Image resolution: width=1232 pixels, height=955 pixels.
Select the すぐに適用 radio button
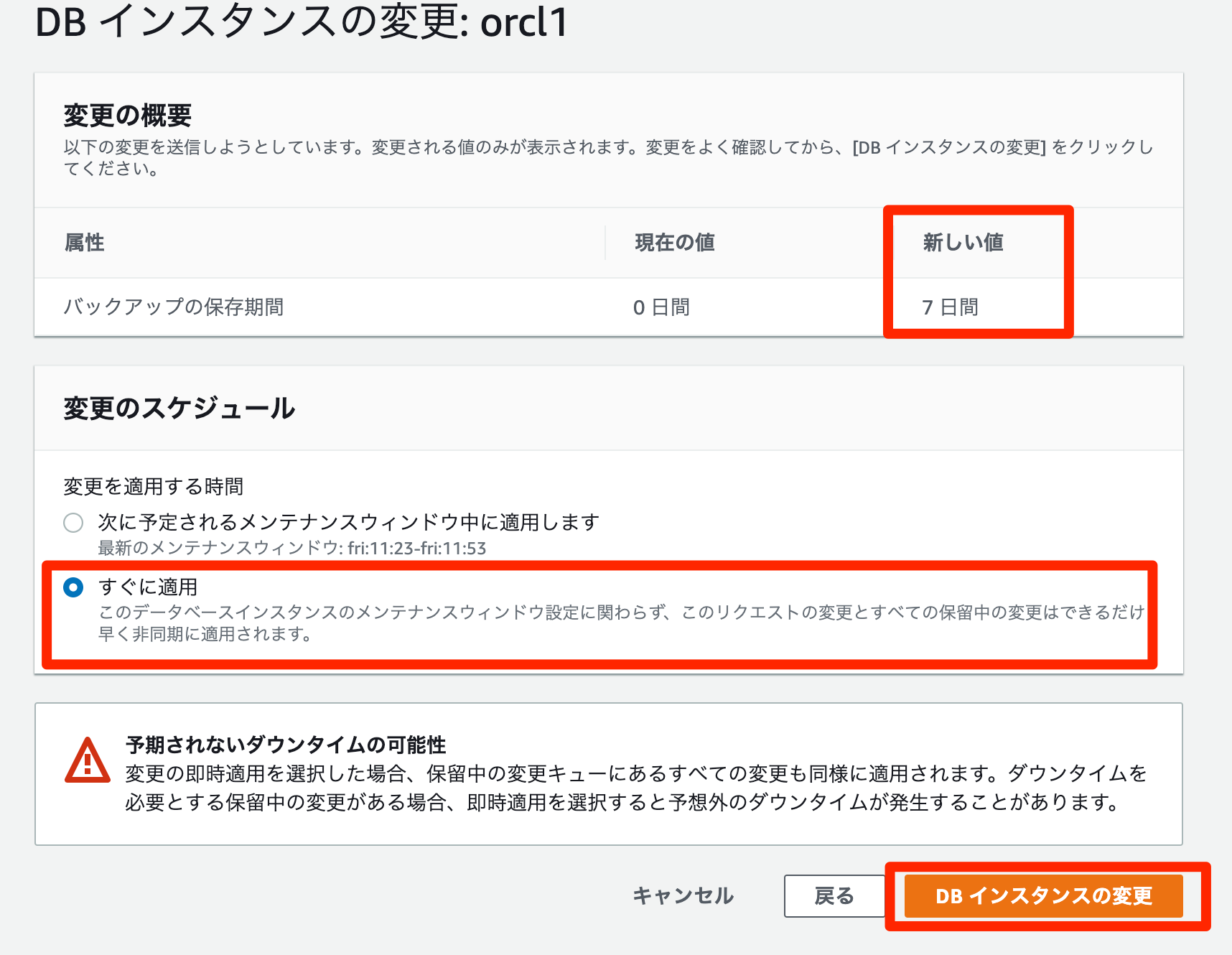[73, 587]
